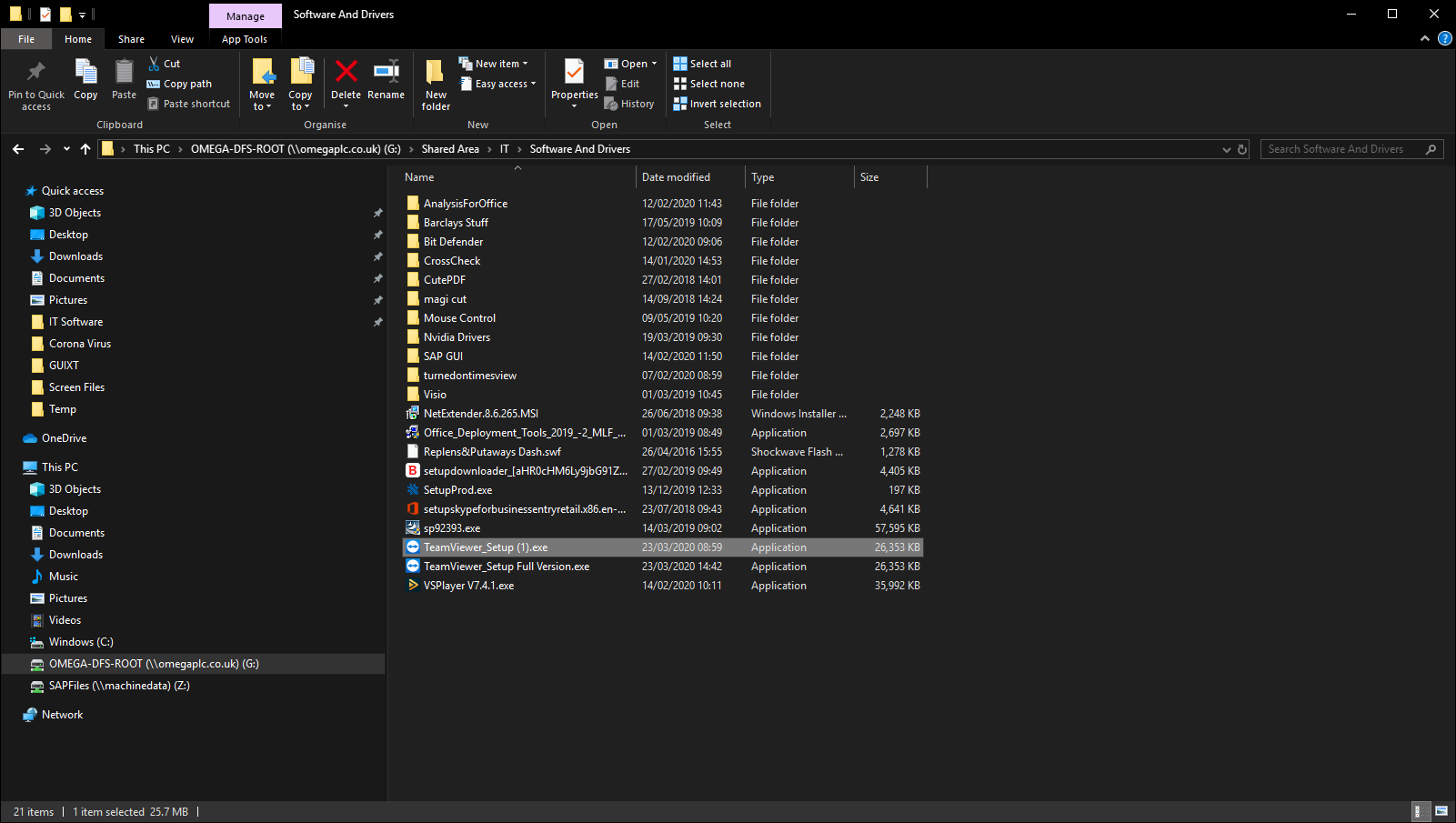
Task: Click the Paste ribbon icon
Action: (x=124, y=72)
